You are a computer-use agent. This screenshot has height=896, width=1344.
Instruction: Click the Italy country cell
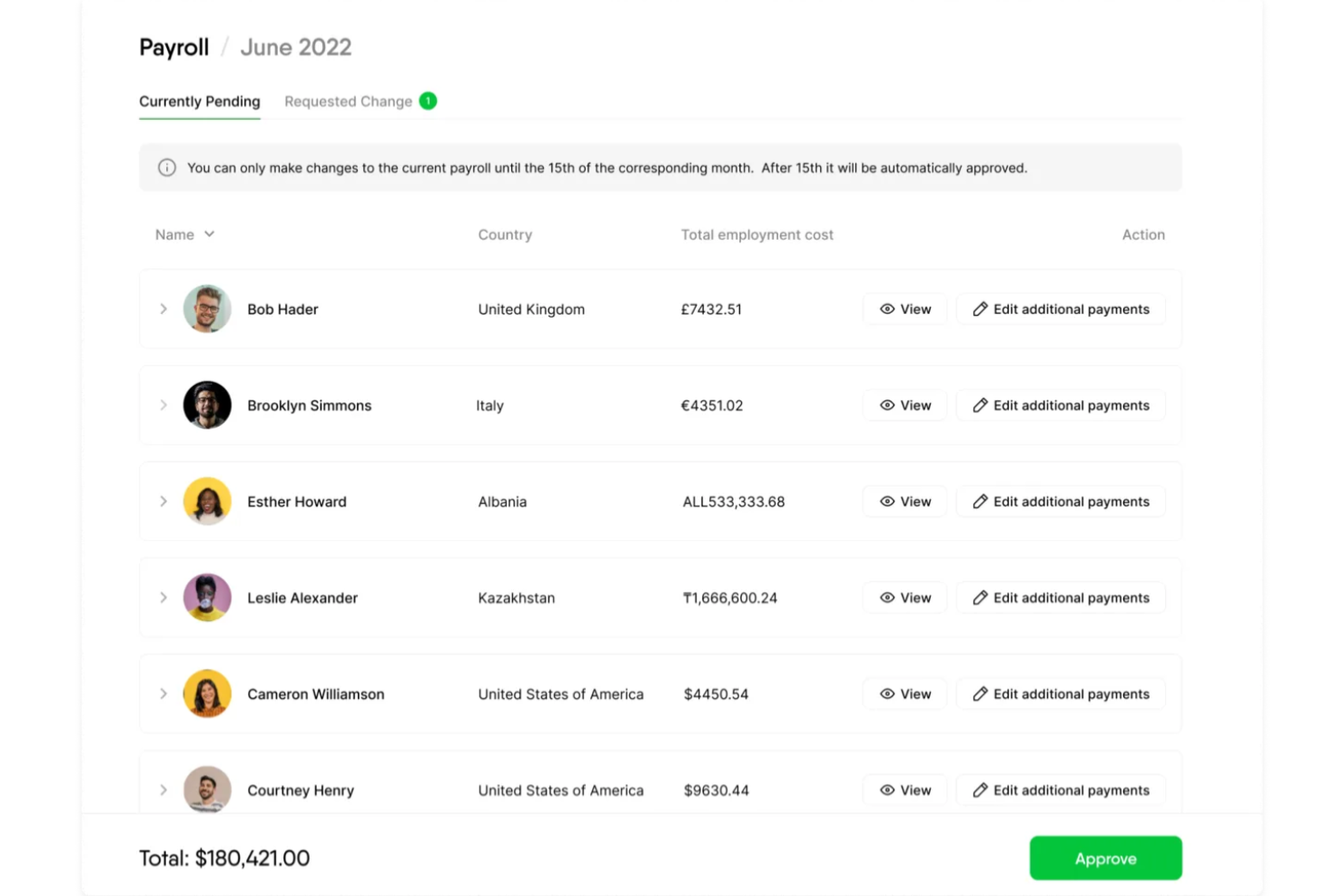pyautogui.click(x=489, y=406)
